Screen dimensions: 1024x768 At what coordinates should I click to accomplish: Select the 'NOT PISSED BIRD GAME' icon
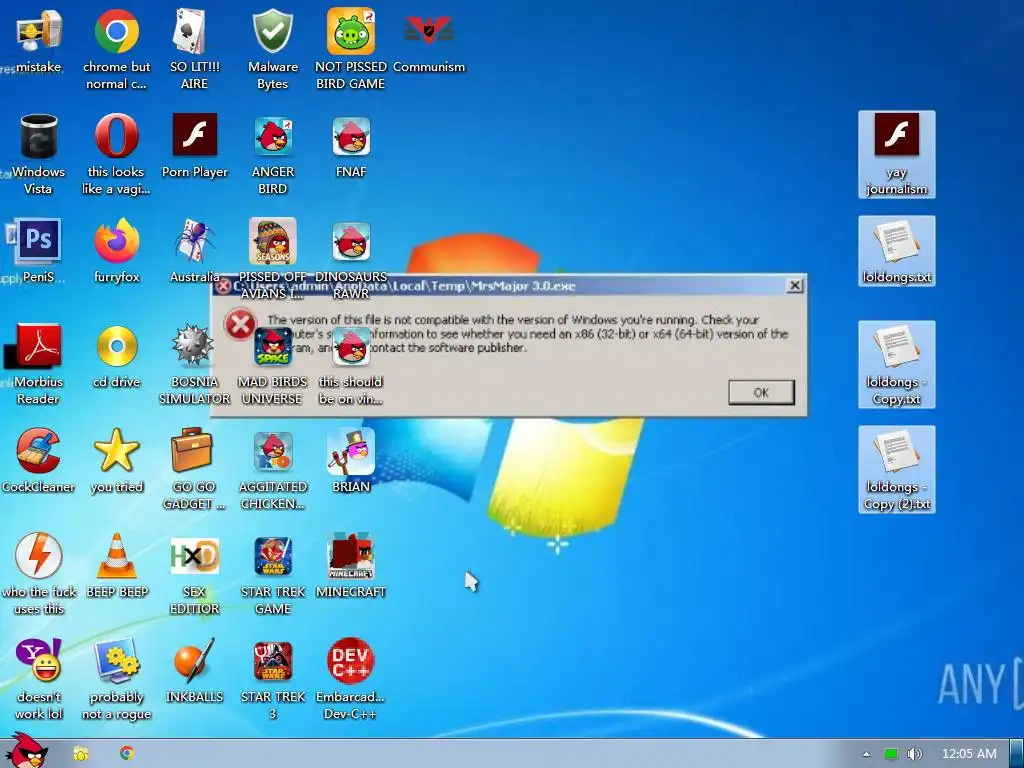pos(351,50)
